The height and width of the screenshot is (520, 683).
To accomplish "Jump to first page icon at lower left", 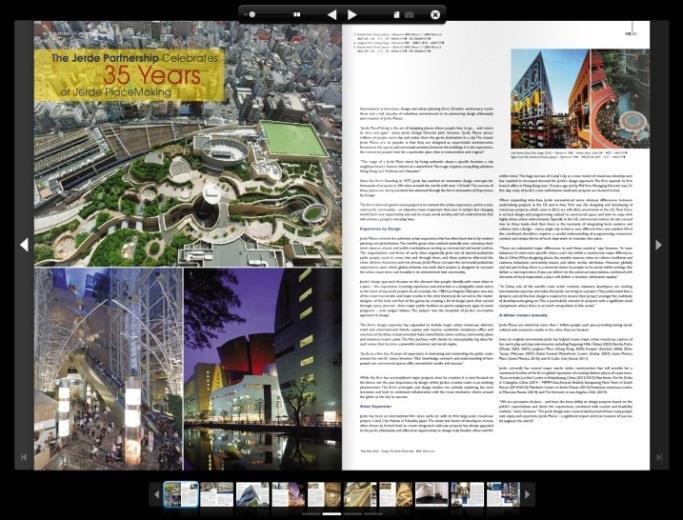I will [24, 457].
